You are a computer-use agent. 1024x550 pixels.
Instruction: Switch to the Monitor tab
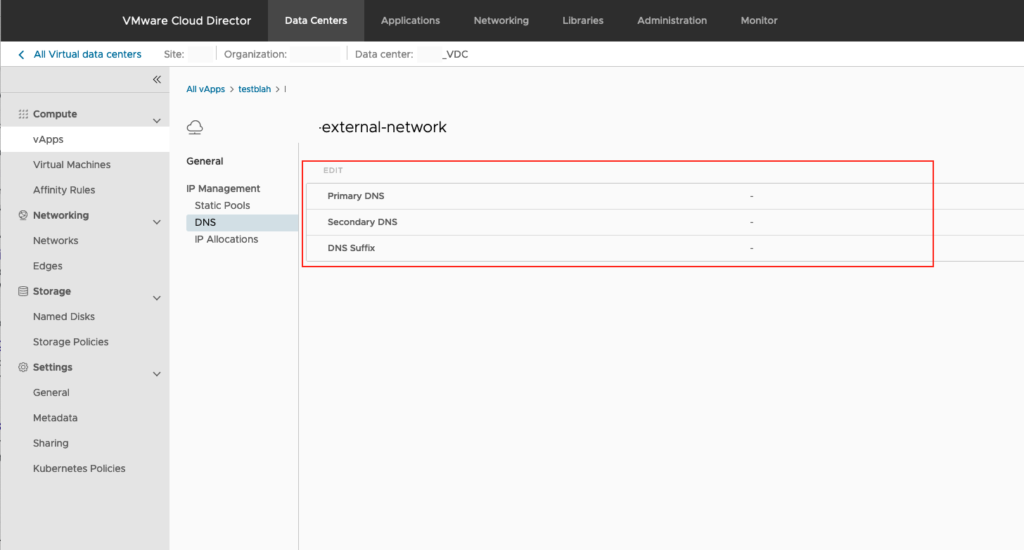coord(759,21)
